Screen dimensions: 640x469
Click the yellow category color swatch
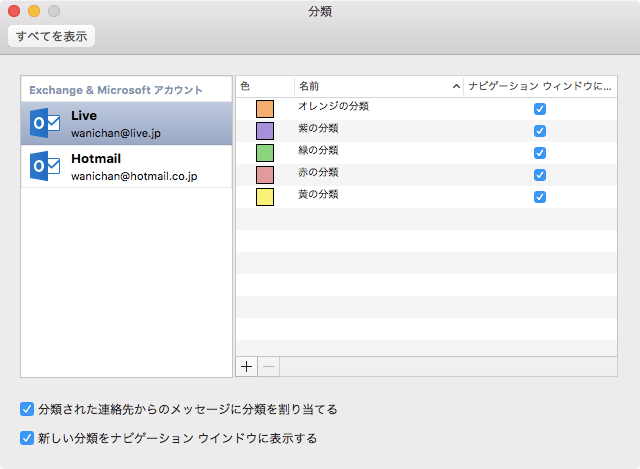(x=265, y=197)
